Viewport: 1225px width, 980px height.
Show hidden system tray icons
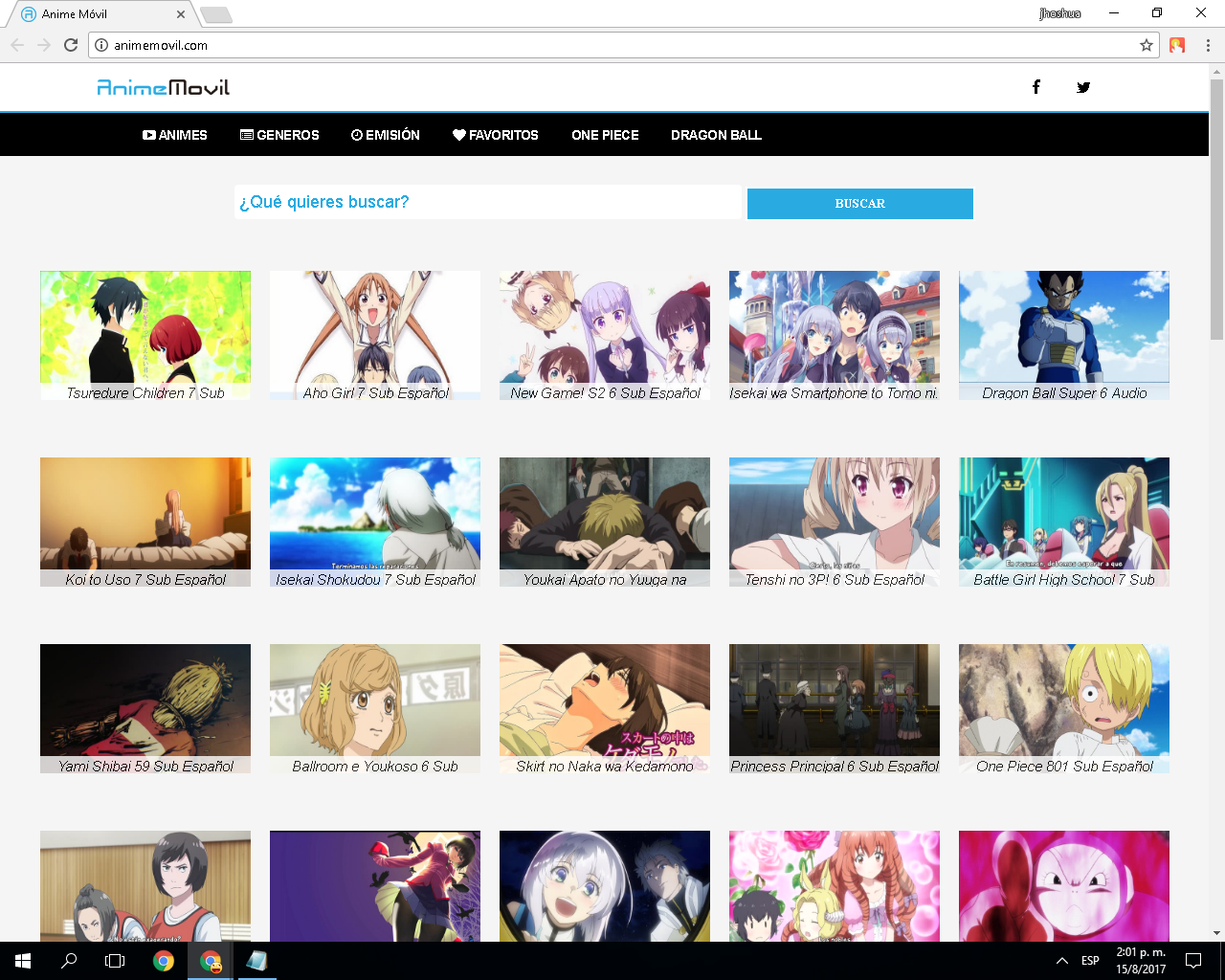click(x=1062, y=961)
